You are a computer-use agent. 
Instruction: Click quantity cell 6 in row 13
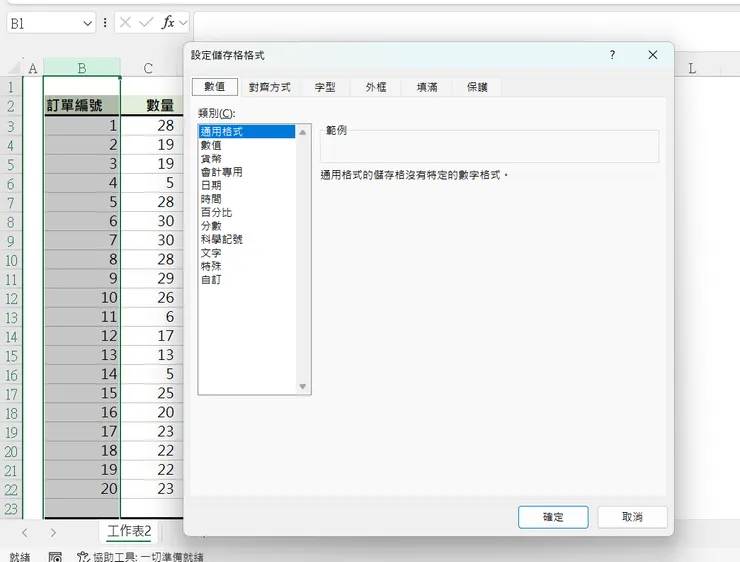pyautogui.click(x=151, y=317)
